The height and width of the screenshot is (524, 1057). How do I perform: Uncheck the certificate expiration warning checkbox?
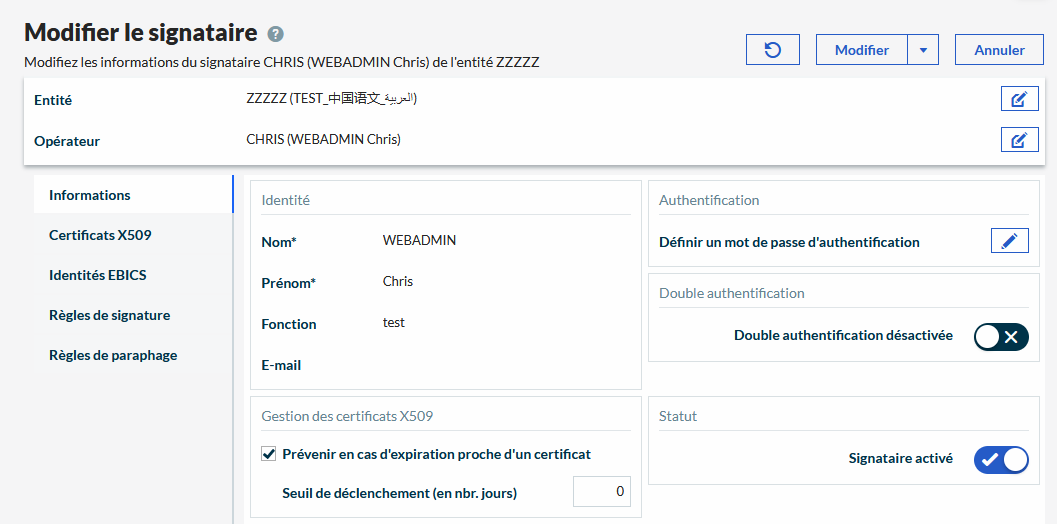point(268,454)
